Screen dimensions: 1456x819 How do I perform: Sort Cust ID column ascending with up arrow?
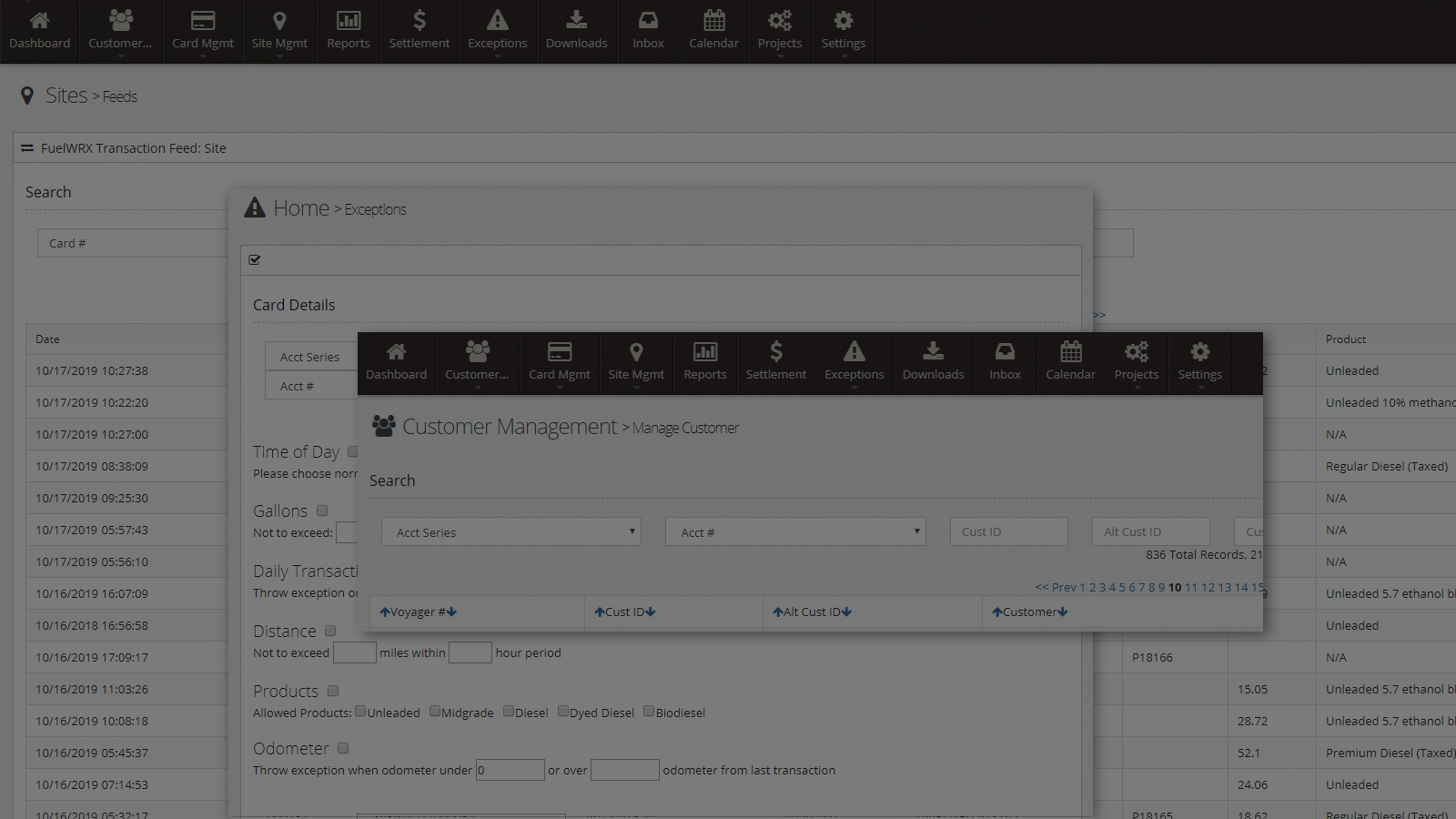coord(599,612)
